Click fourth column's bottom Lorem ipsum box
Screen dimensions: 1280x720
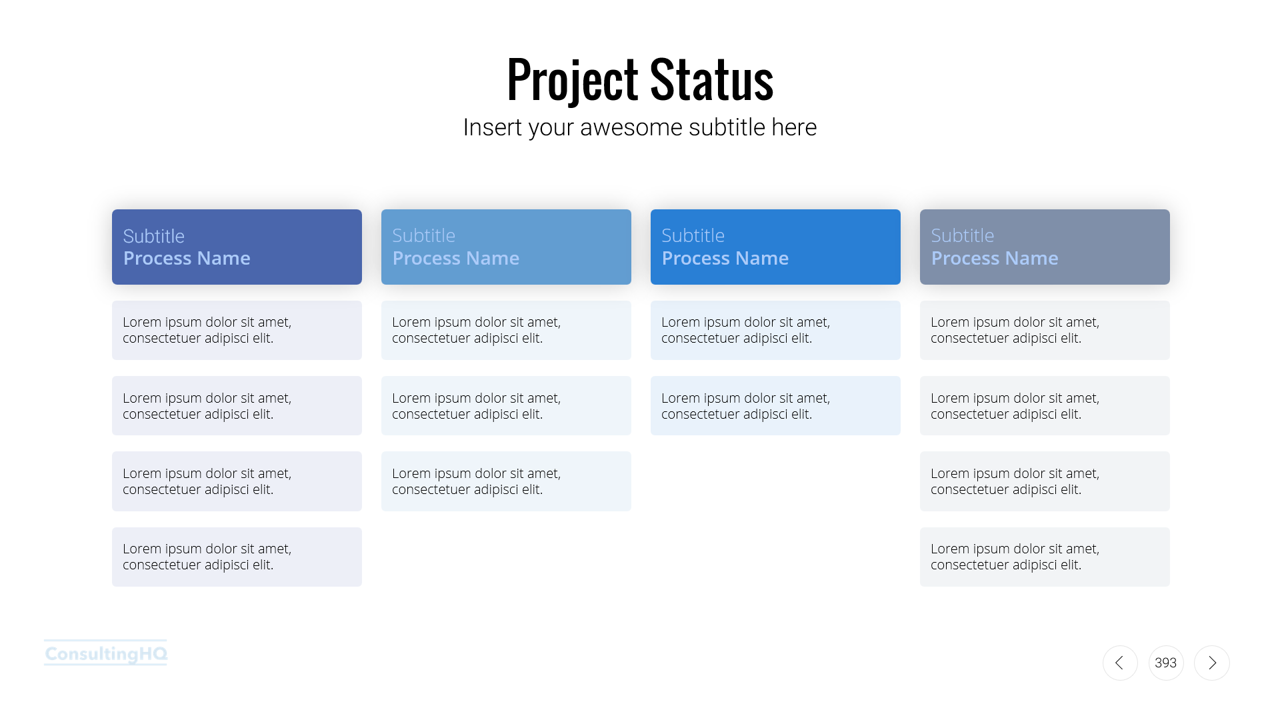1044,557
